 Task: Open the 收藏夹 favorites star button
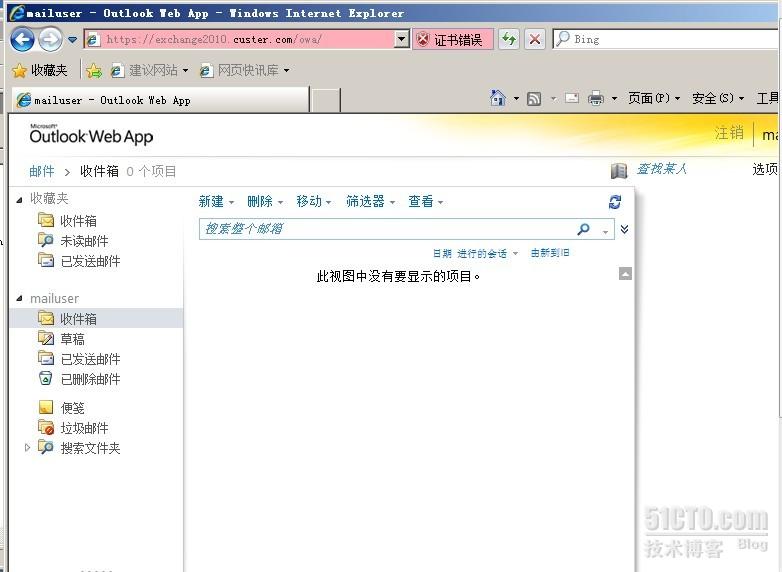click(39, 70)
